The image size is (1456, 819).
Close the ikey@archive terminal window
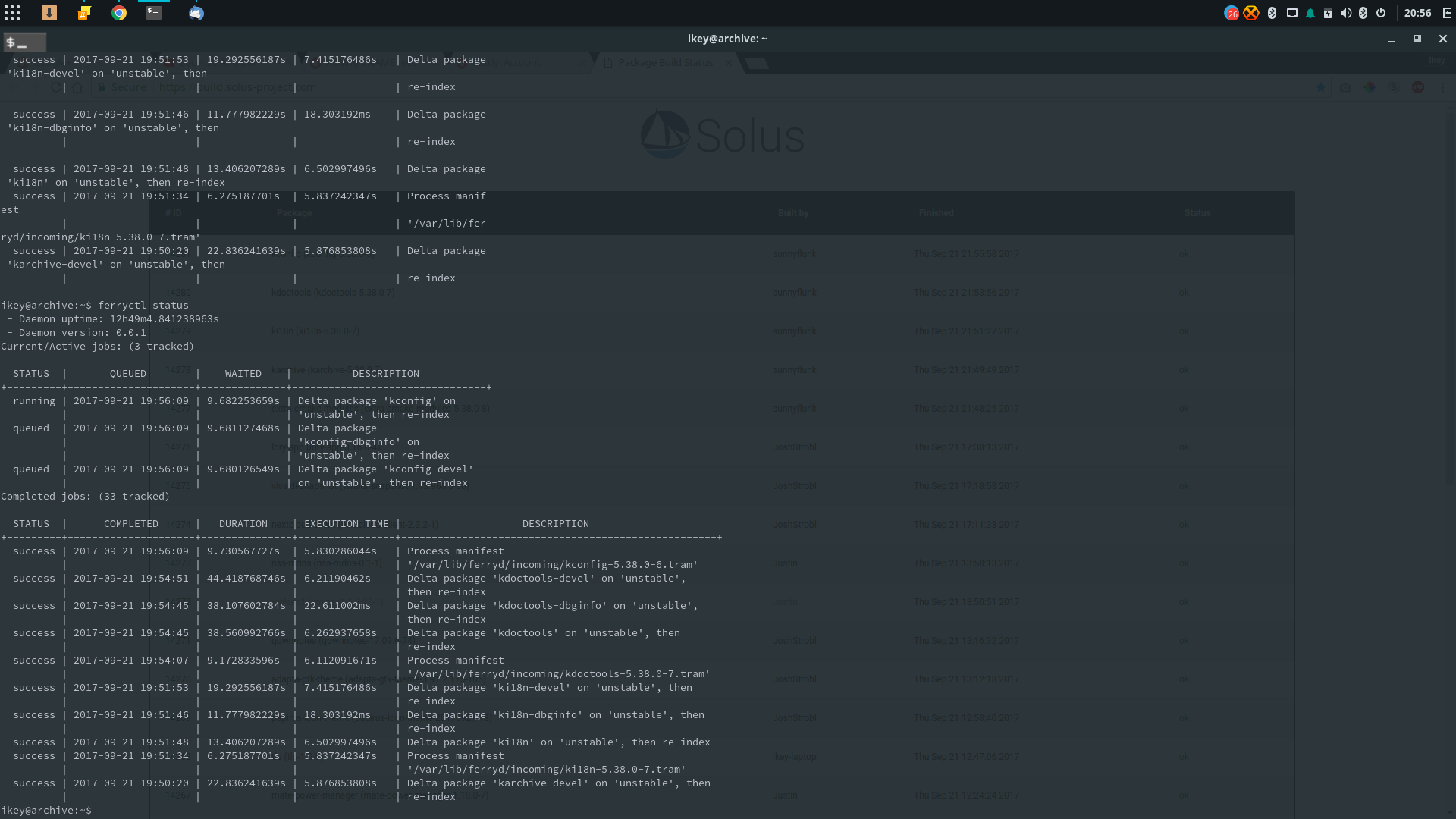[1443, 39]
